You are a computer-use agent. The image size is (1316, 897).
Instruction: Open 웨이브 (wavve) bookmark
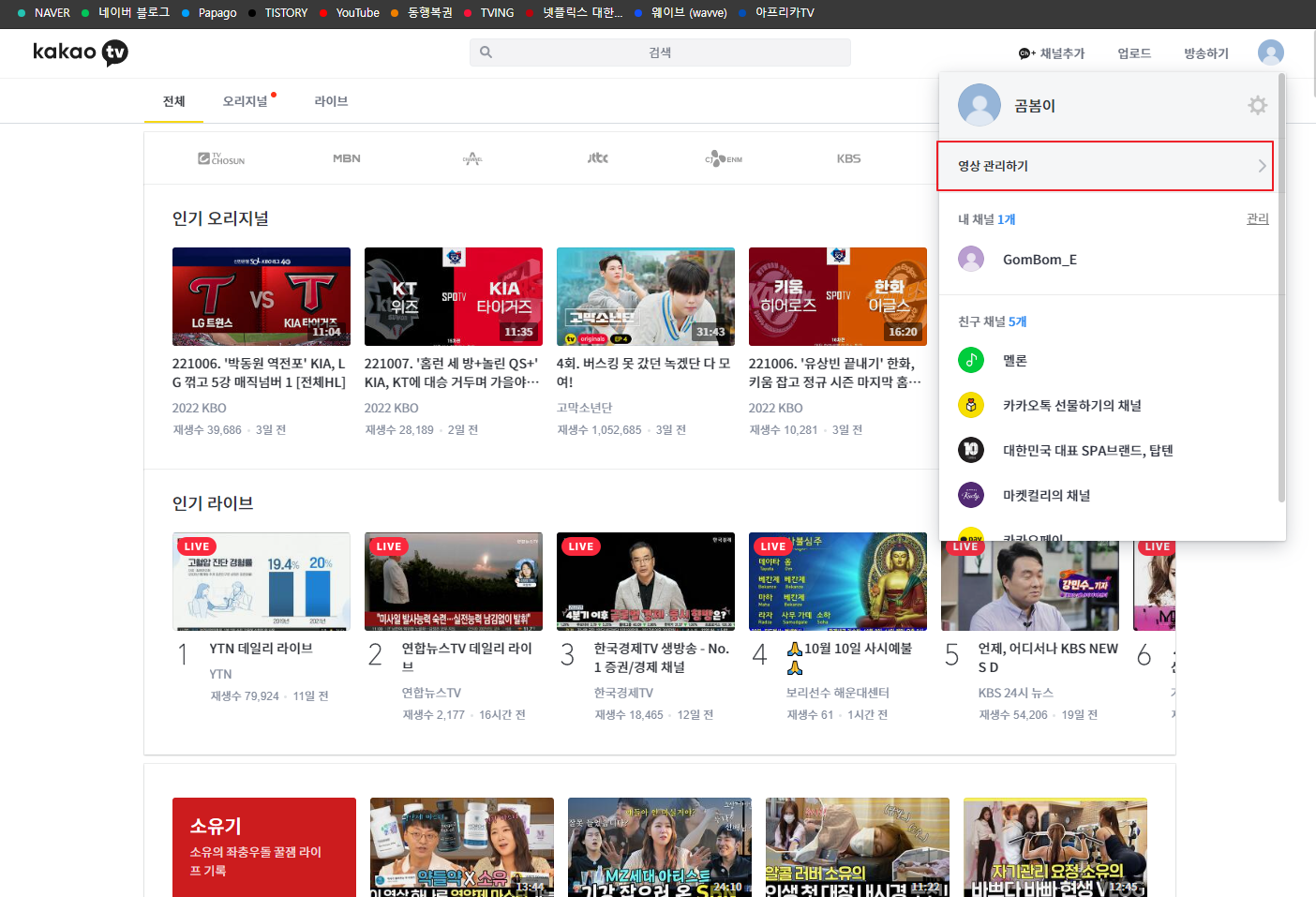pyautogui.click(x=681, y=13)
